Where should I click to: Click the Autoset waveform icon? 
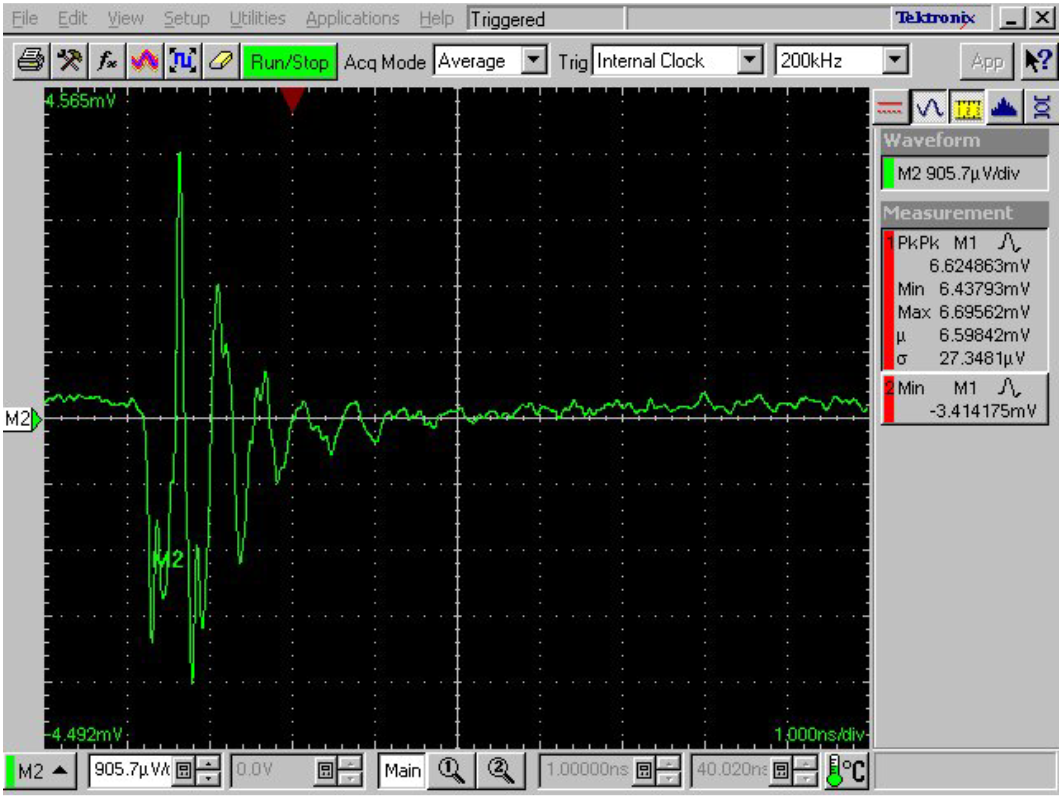(145, 62)
